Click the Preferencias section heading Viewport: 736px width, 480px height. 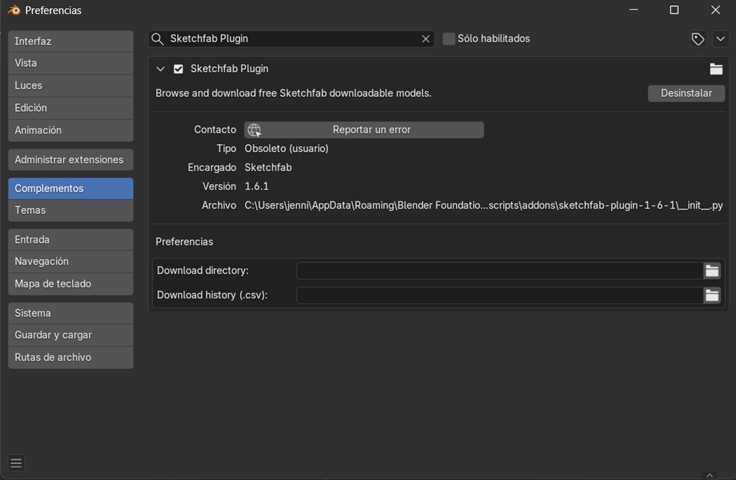(x=184, y=242)
